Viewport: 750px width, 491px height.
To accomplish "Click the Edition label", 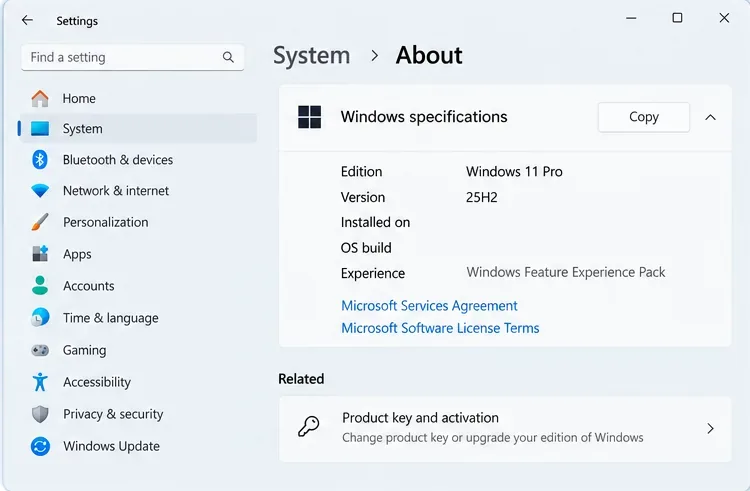I will pyautogui.click(x=361, y=172).
